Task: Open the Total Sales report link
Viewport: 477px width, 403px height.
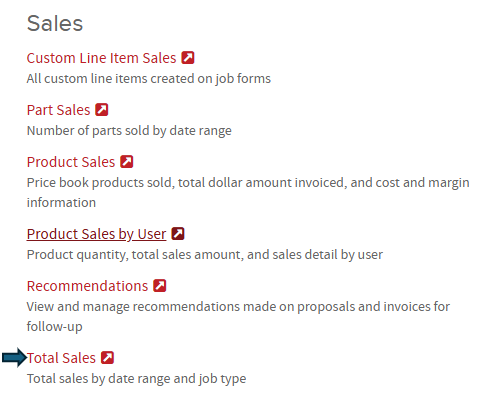Action: tap(61, 358)
